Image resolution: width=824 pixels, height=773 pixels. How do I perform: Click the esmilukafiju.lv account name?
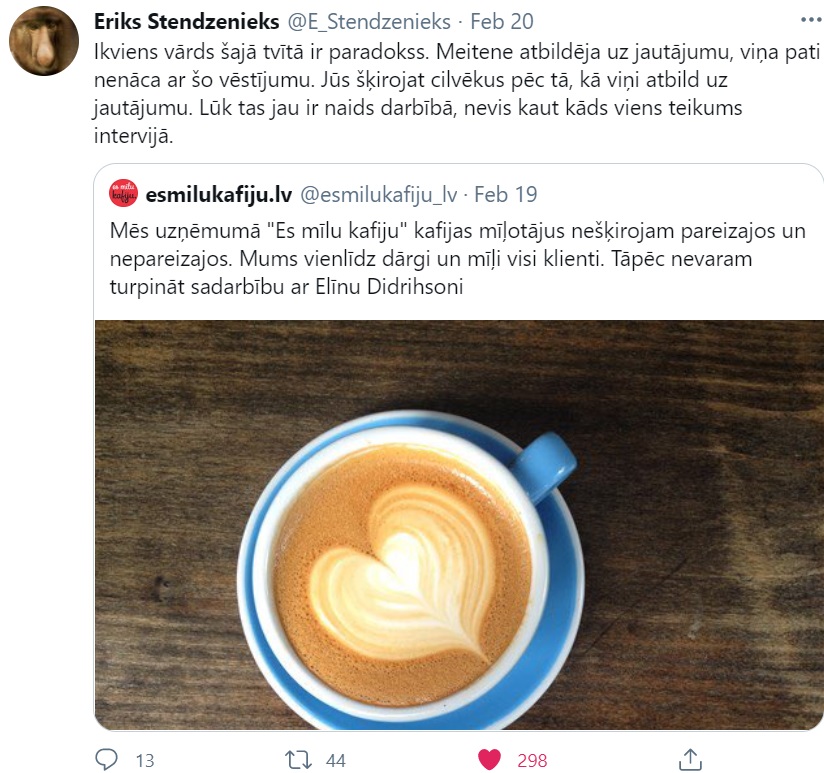click(x=219, y=194)
